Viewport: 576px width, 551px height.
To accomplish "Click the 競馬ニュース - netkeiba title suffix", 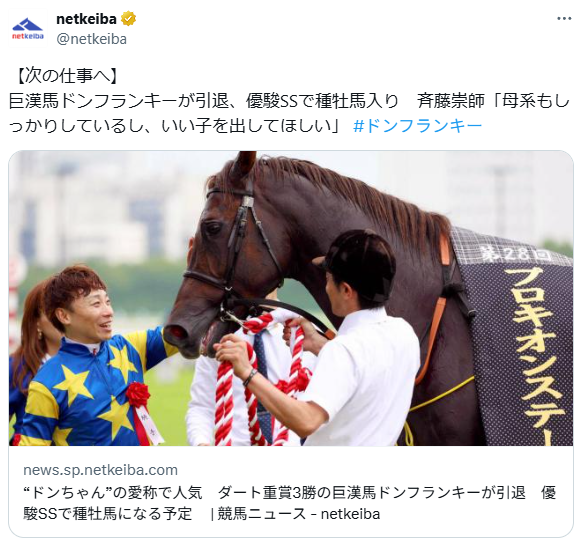I will tap(299, 514).
